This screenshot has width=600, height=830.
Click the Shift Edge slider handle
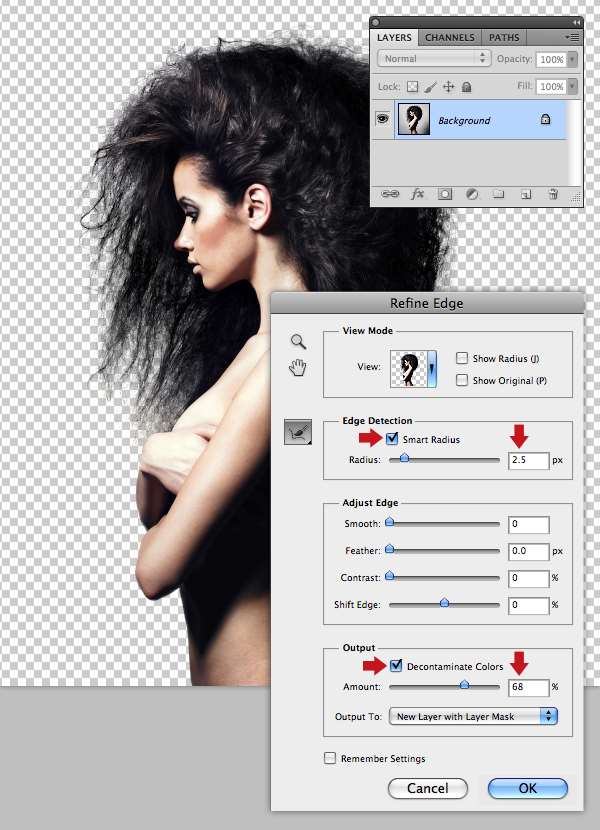pos(444,603)
